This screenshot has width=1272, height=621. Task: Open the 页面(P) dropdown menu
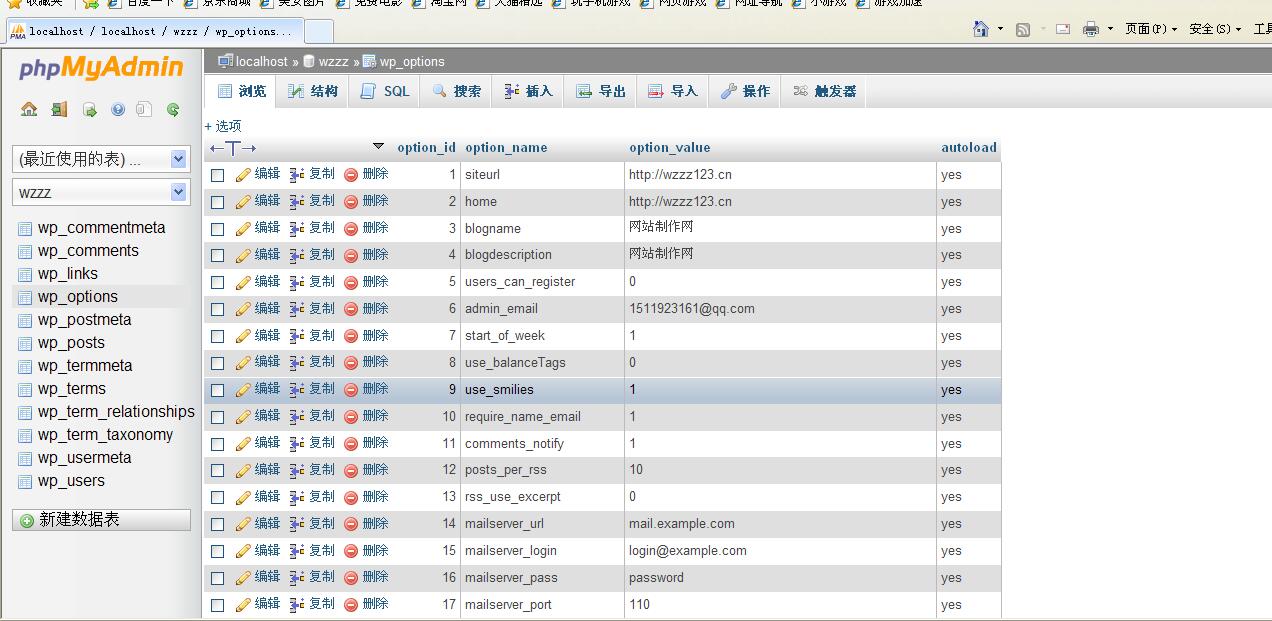pyautogui.click(x=1151, y=29)
